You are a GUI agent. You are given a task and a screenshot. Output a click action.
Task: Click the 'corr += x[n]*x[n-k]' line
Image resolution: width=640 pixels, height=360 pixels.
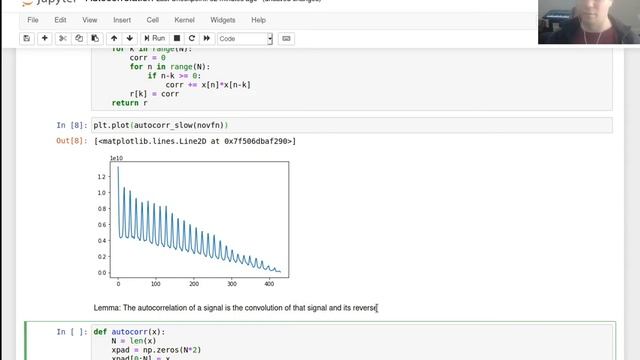click(x=208, y=85)
